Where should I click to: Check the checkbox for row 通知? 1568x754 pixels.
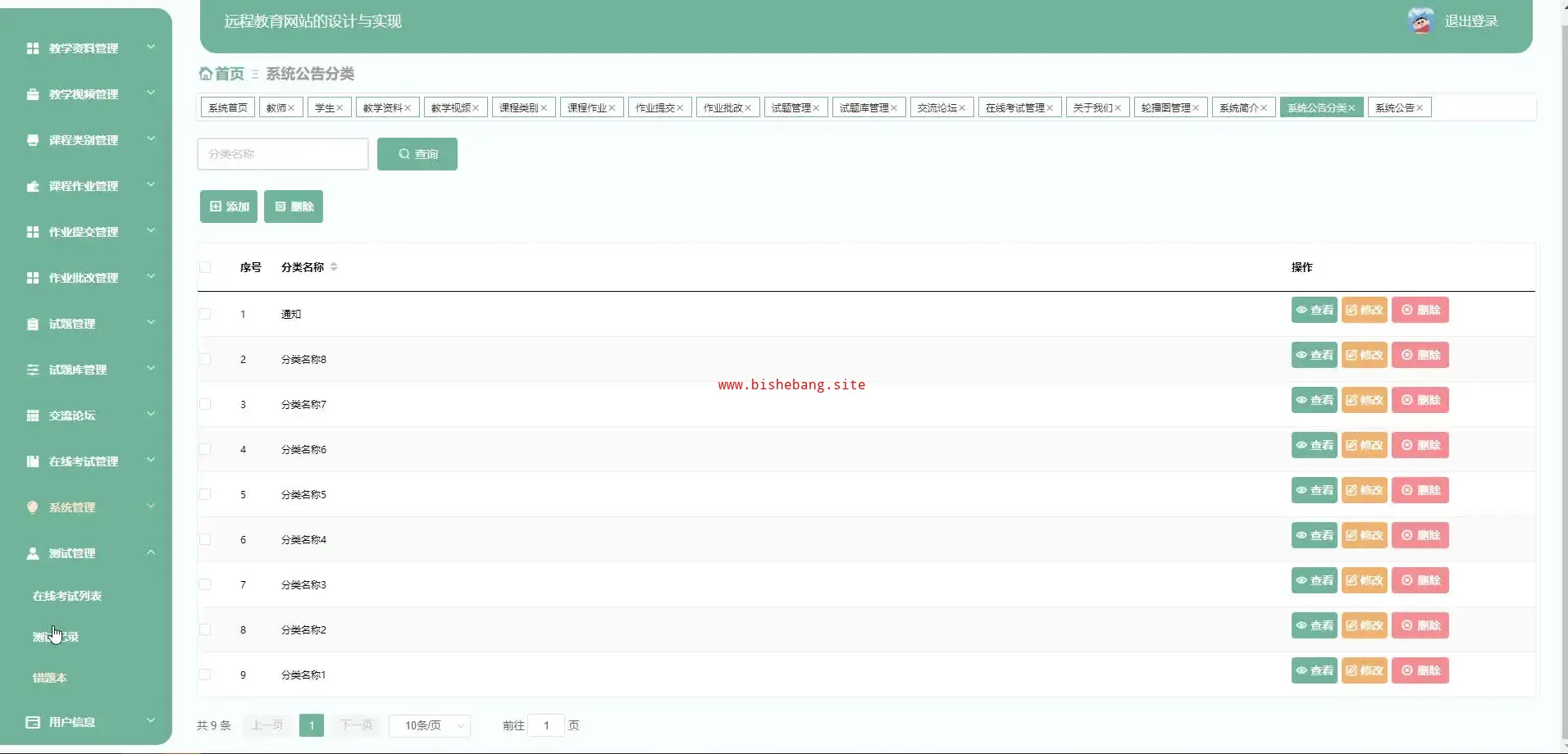point(205,314)
